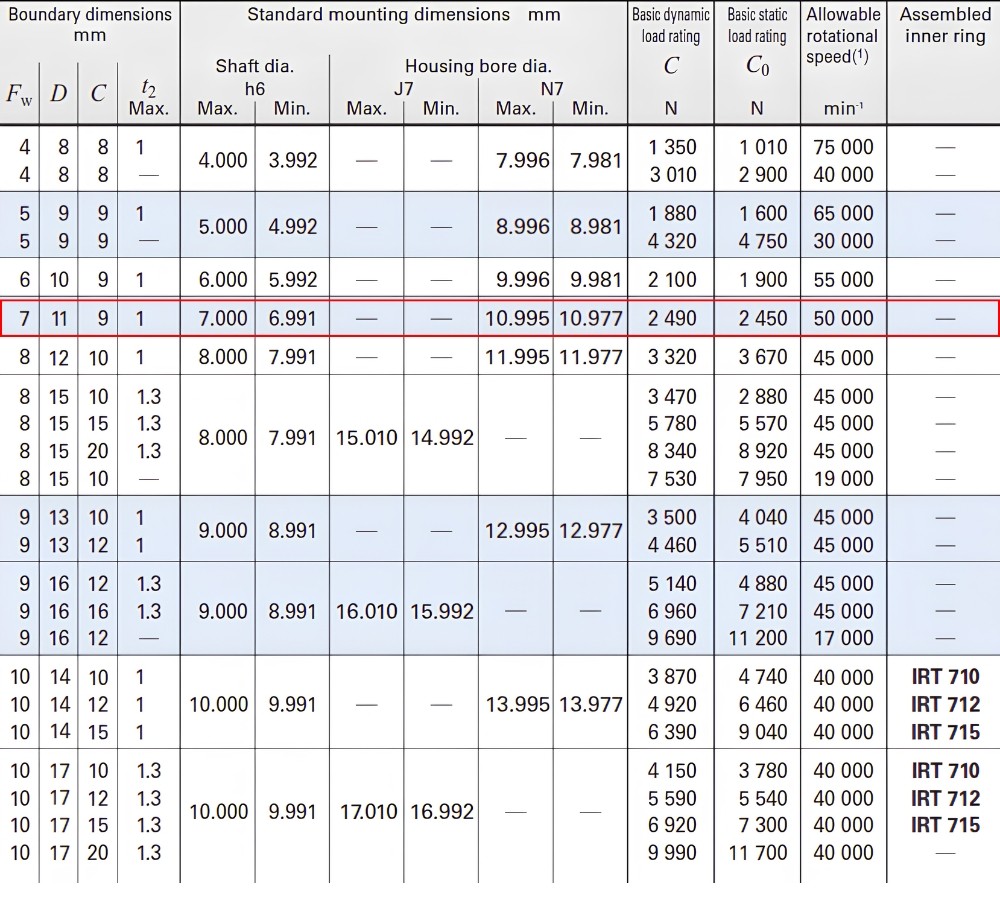
Task: Click the Housing bore dia. header
Action: (x=478, y=66)
